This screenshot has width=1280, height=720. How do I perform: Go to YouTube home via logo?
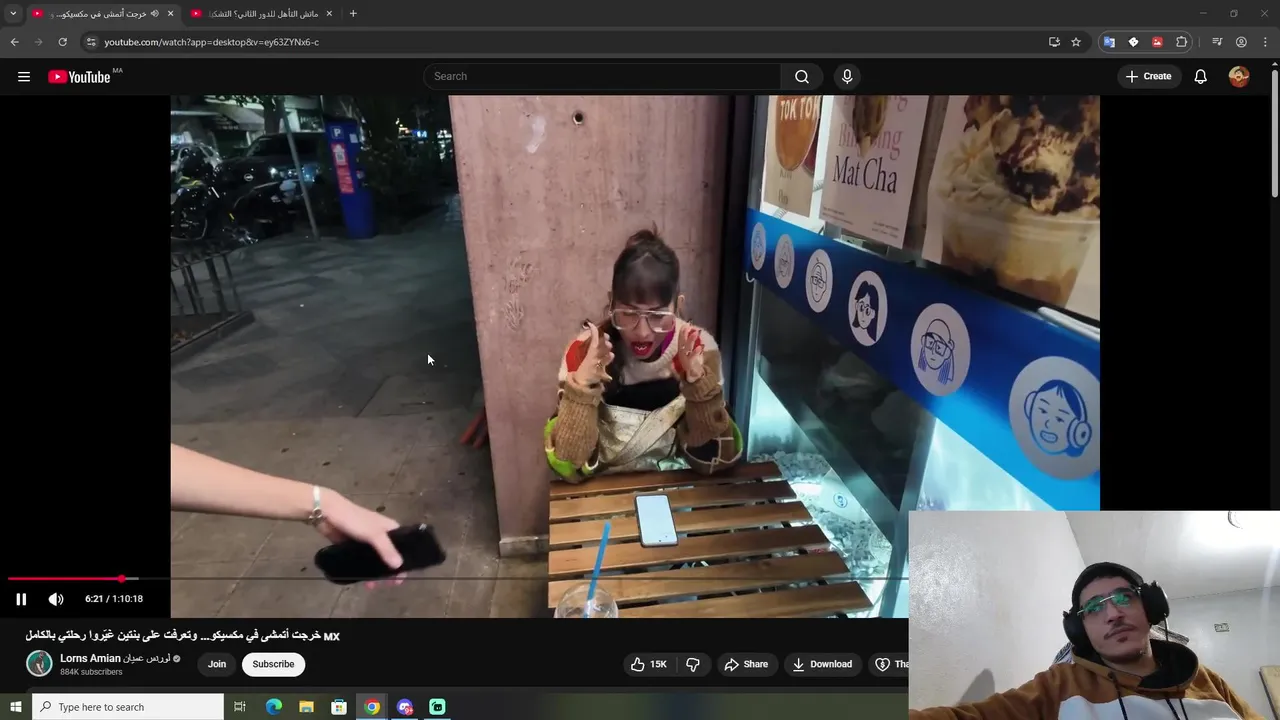pyautogui.click(x=80, y=77)
